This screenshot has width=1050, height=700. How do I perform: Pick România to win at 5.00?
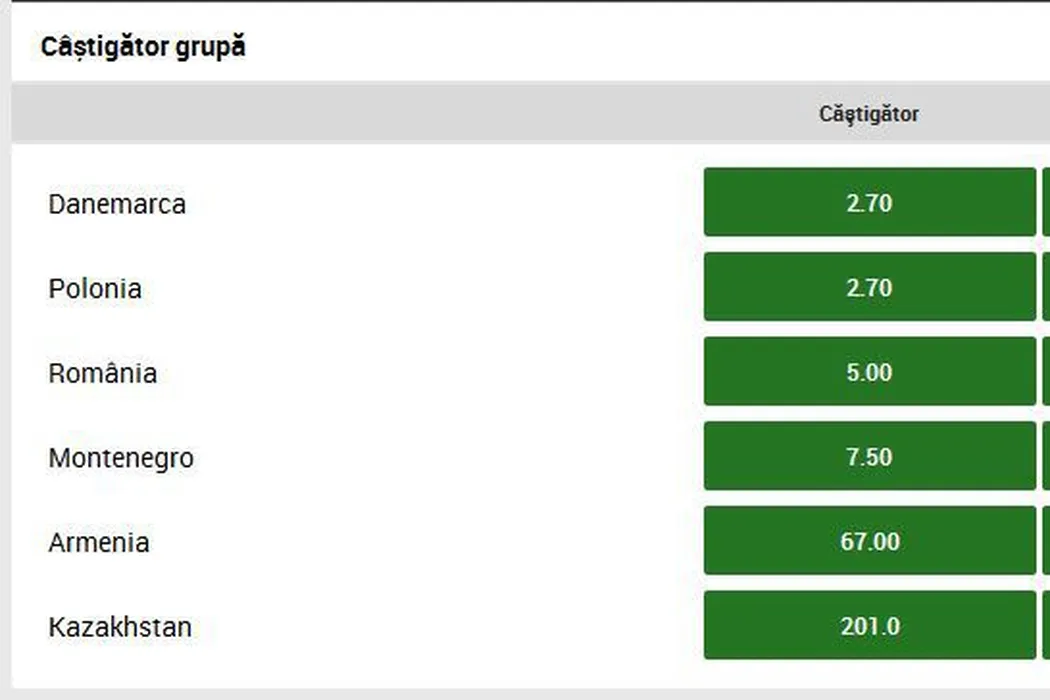[869, 372]
